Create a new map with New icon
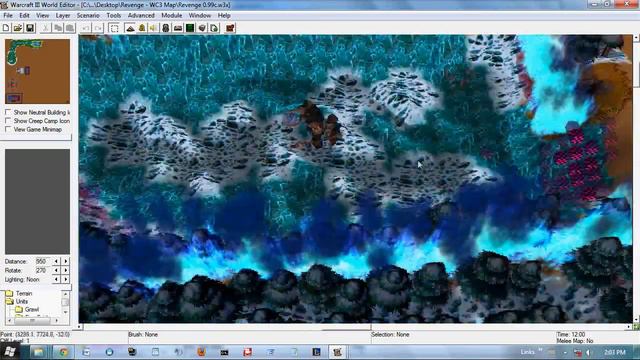 click(x=6, y=28)
